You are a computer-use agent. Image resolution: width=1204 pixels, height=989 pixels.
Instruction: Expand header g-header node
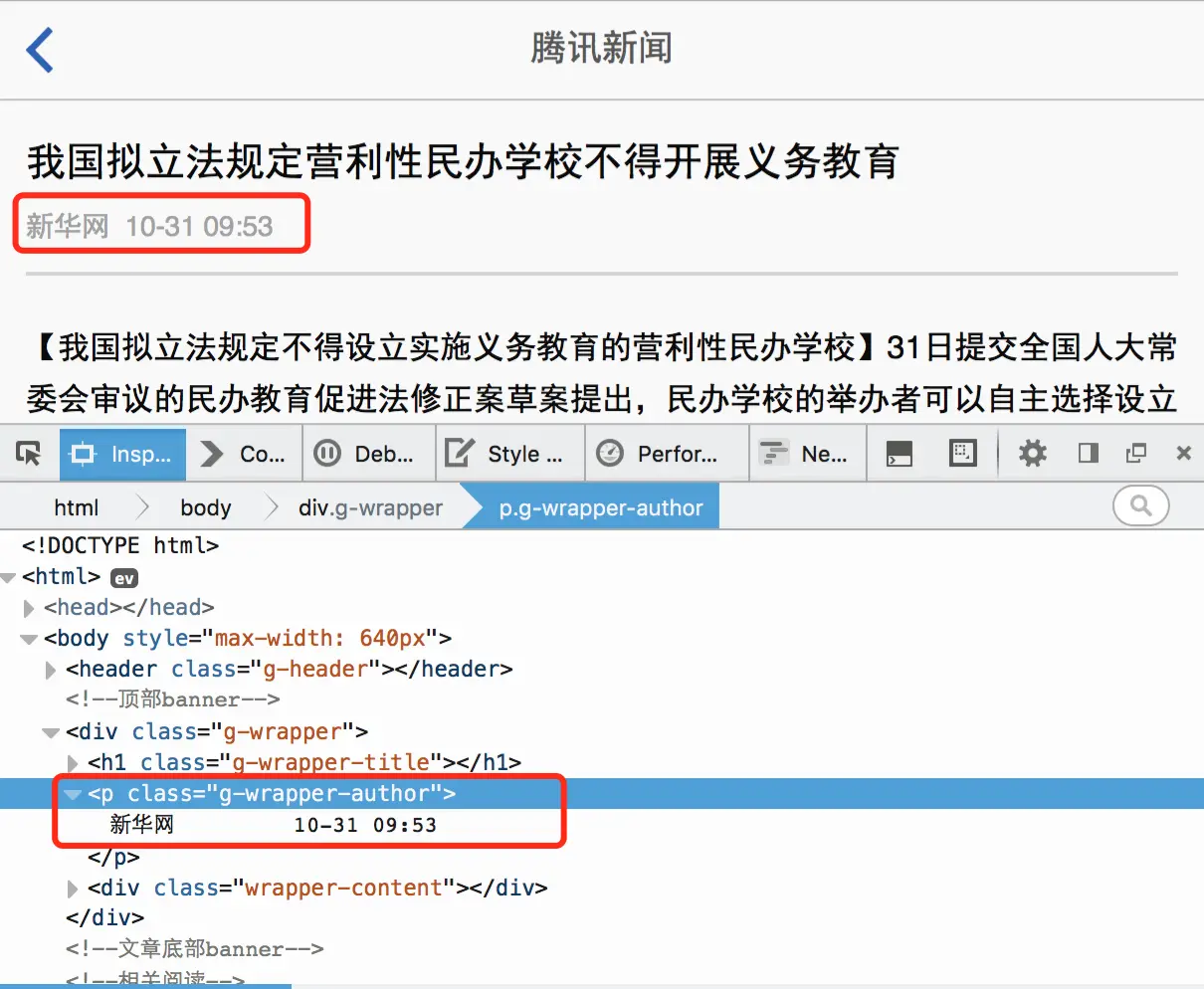52,671
